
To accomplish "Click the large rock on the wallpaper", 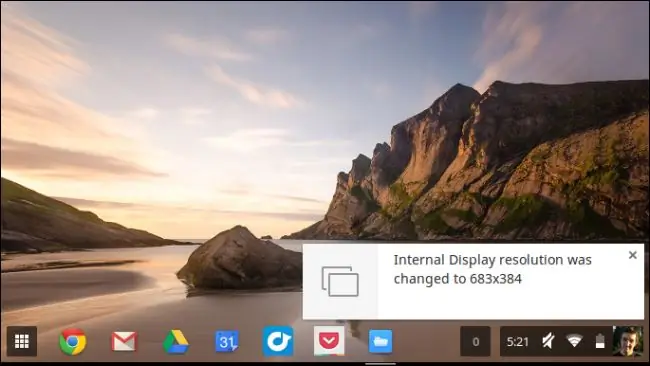I will [240, 259].
